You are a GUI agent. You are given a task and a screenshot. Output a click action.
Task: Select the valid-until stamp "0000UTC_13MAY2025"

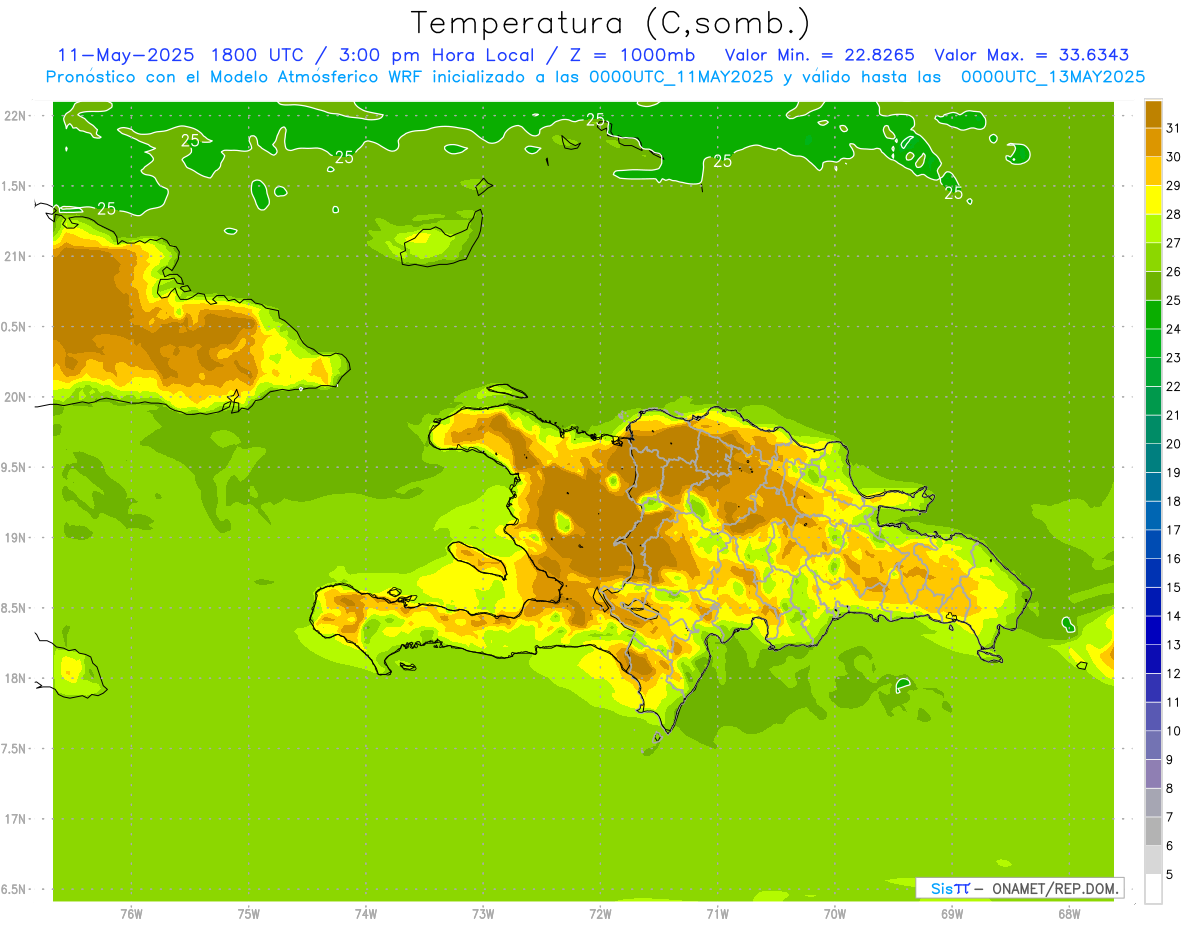point(1053,77)
